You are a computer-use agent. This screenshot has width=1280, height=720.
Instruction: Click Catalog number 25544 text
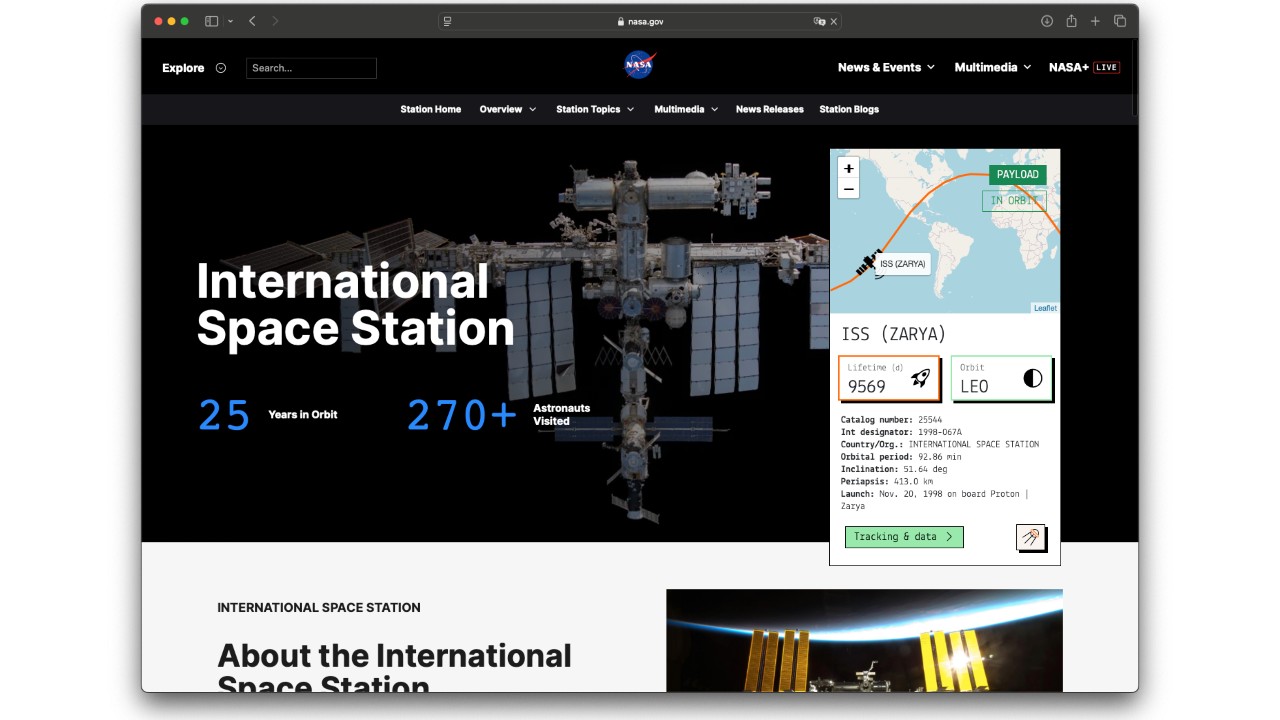pyautogui.click(x=891, y=420)
